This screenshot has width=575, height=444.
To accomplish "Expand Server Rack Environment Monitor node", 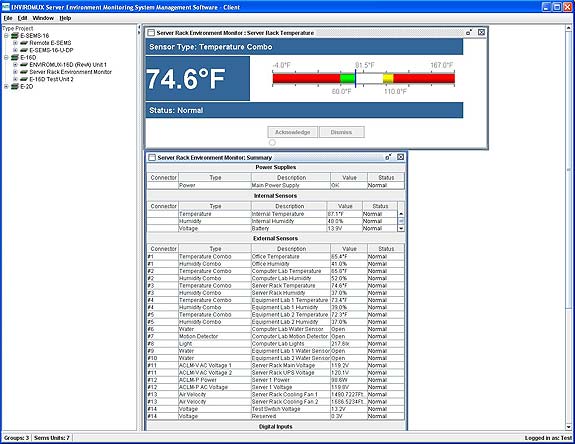I will tap(15, 72).
